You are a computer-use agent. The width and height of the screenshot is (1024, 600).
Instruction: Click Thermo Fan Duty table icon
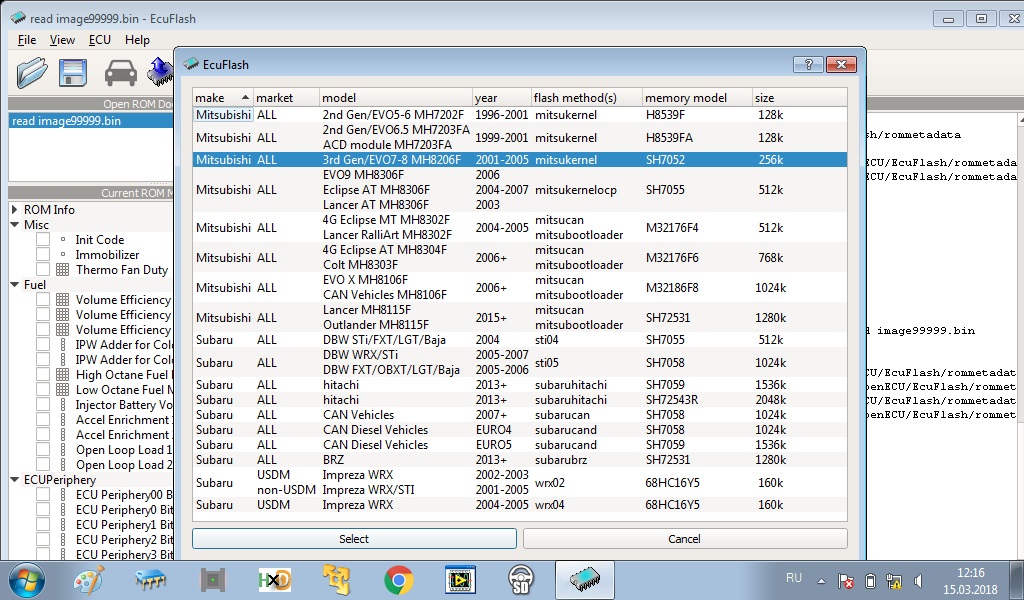(x=63, y=270)
